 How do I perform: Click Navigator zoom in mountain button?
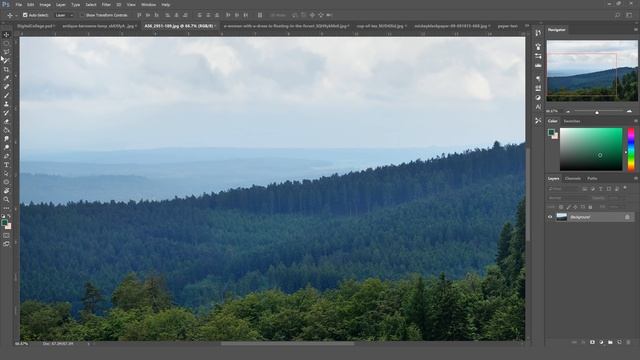(x=629, y=111)
